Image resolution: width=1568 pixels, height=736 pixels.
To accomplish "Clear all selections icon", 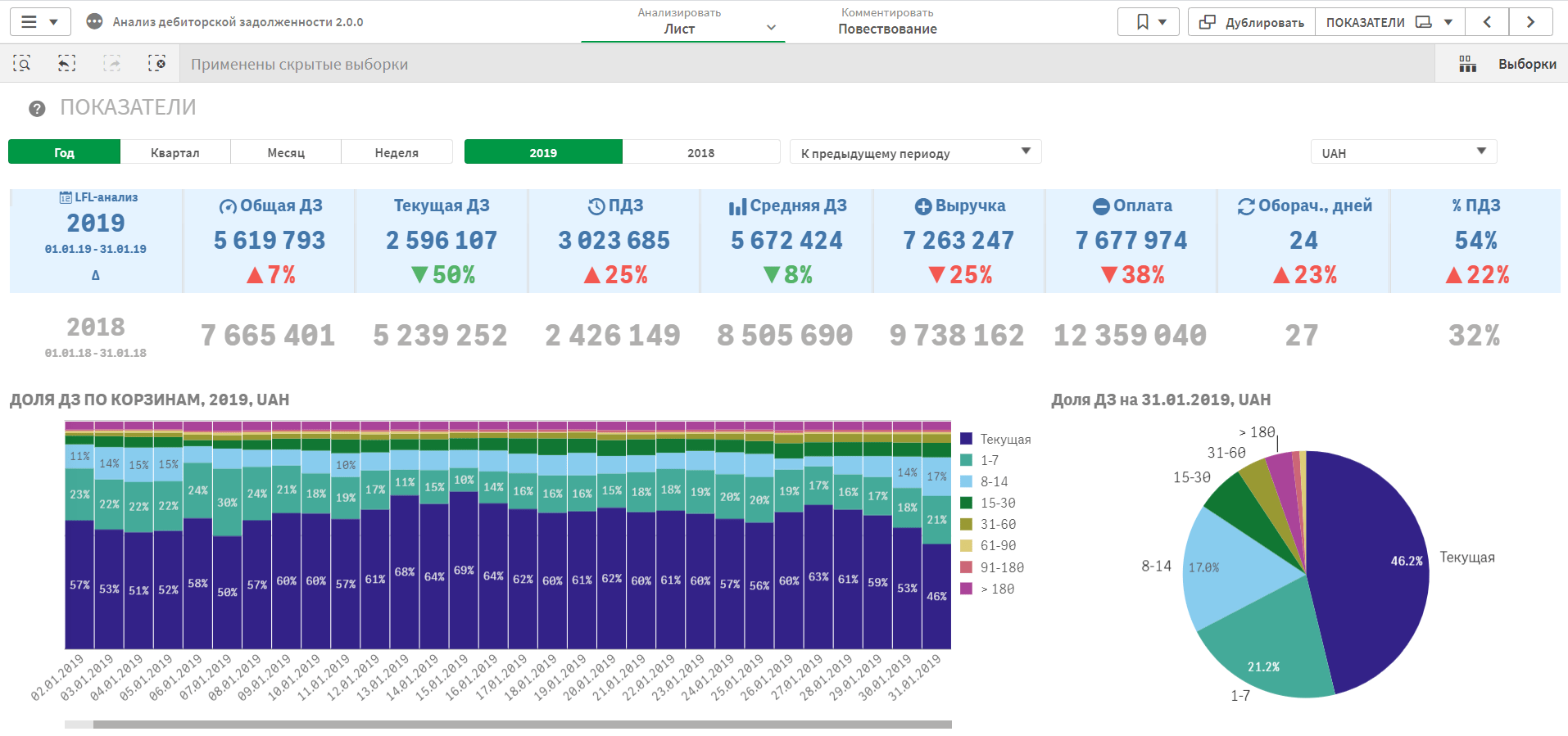I will pos(156,64).
